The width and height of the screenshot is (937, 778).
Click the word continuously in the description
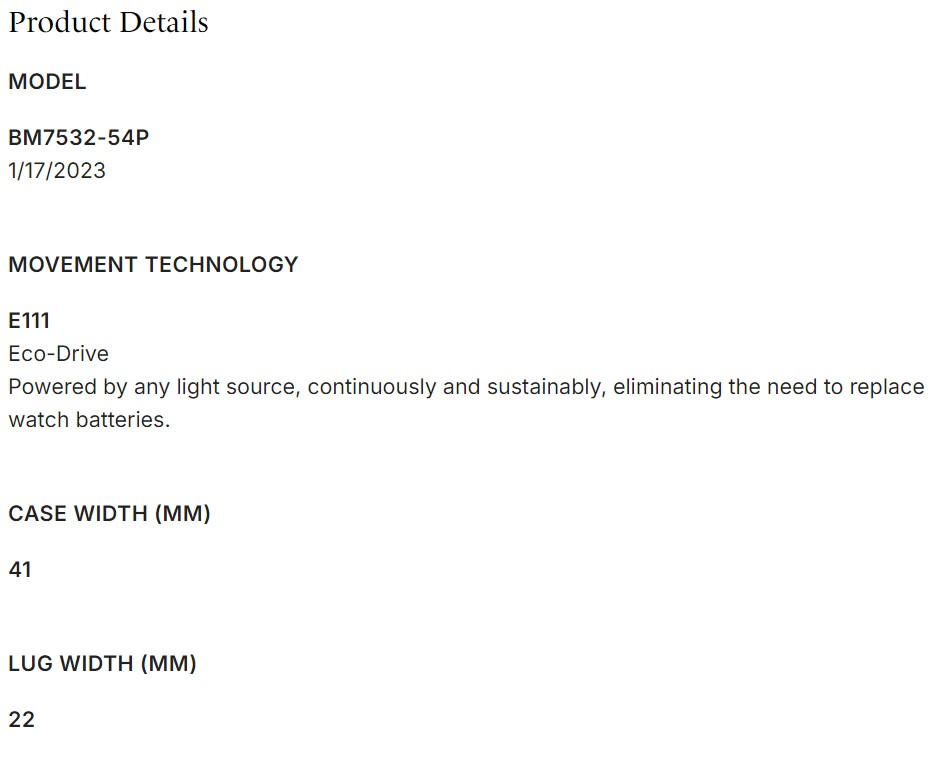point(372,387)
